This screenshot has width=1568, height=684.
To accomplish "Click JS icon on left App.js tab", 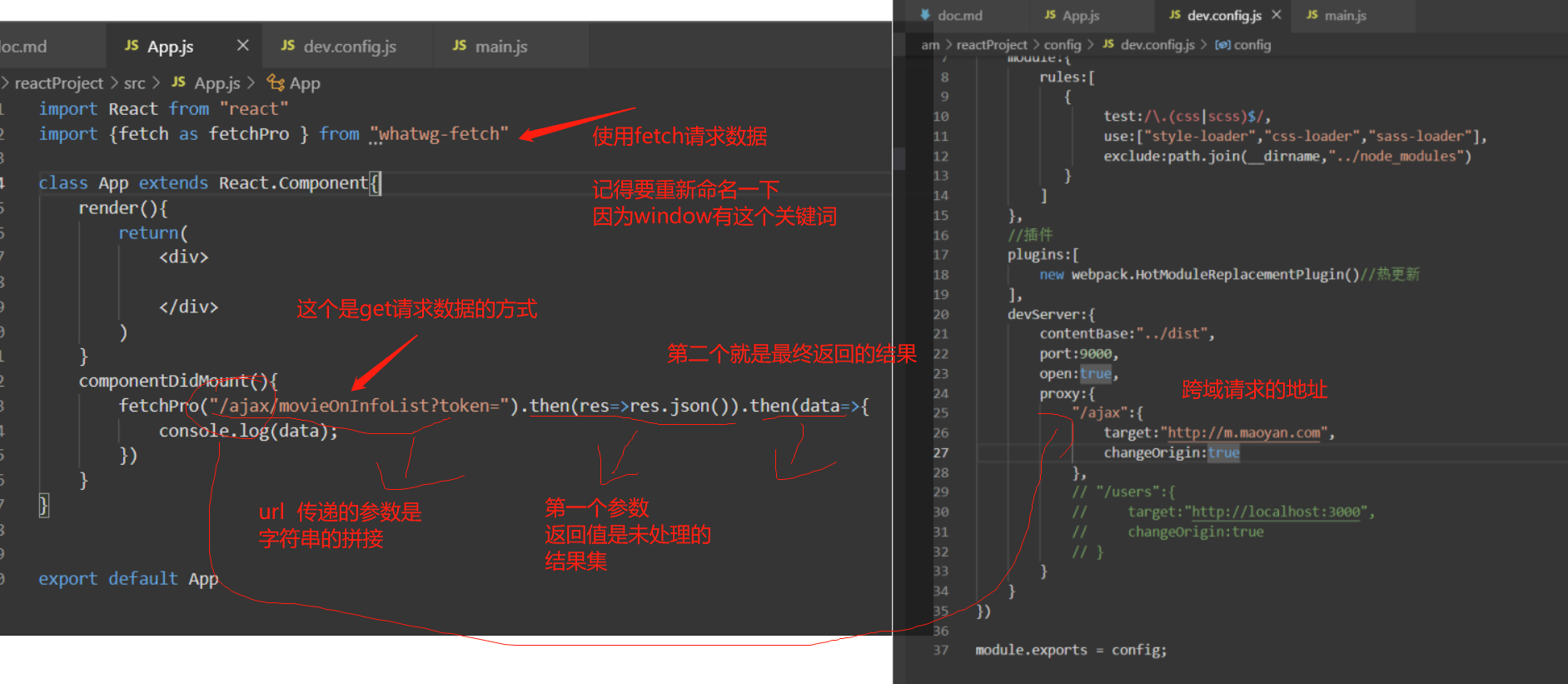I will pos(132,45).
